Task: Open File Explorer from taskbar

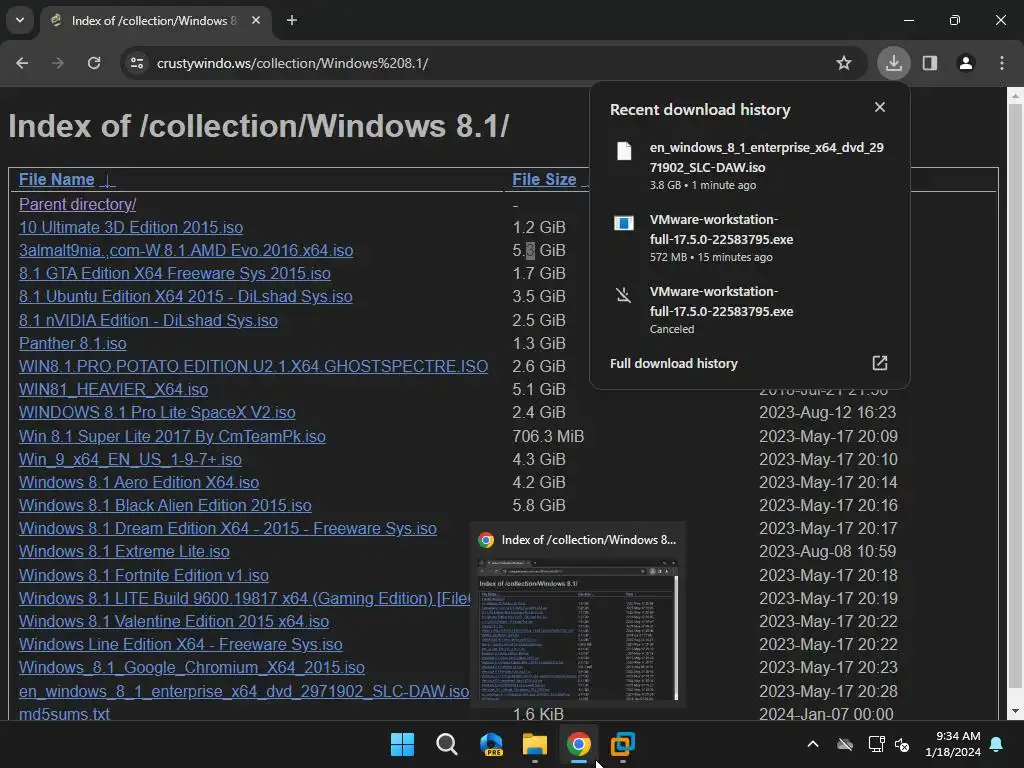Action: [535, 744]
